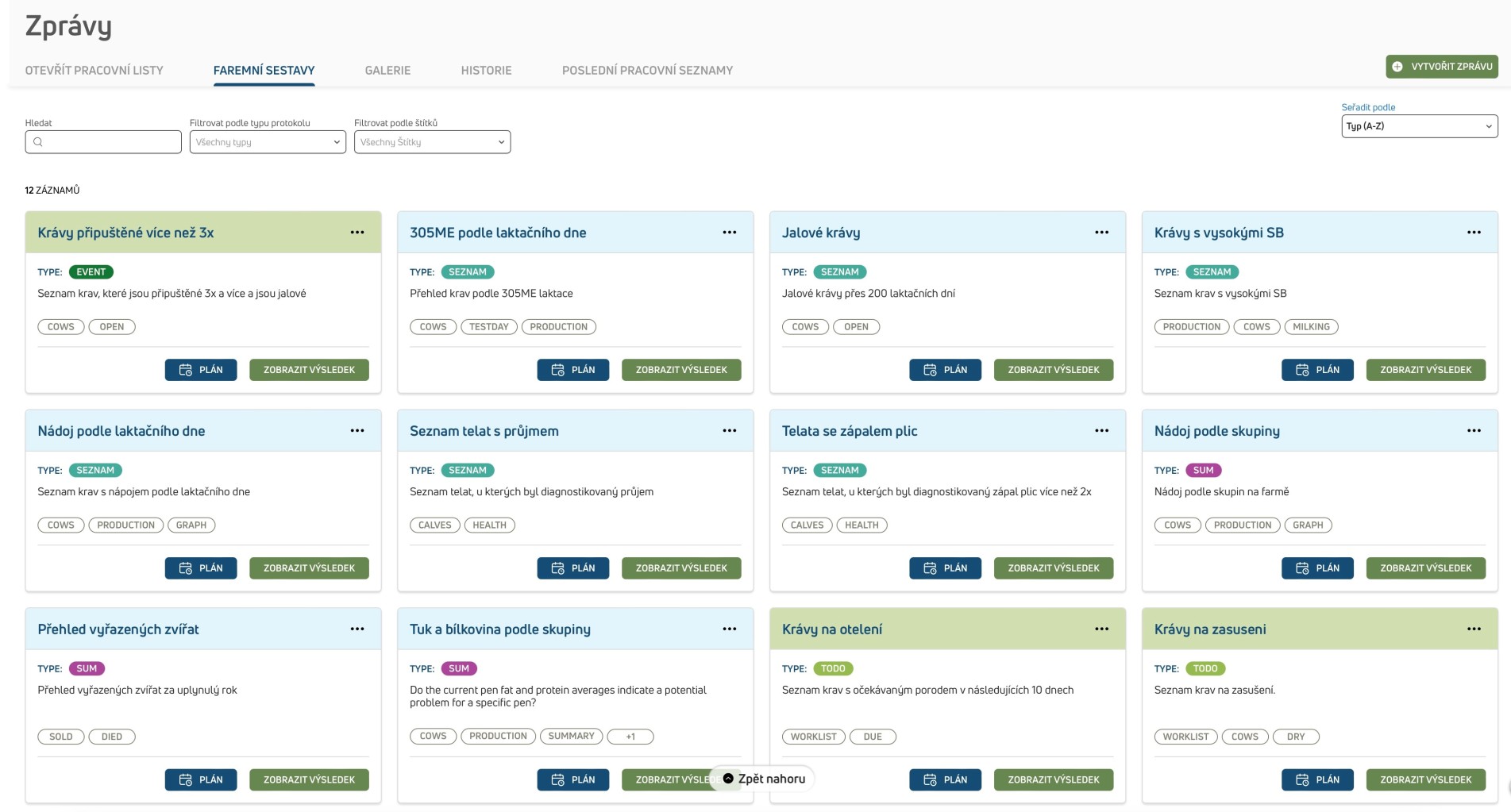Open three-dot menu on Nádoj podle skupiny
Viewport: 1511px width, 812px height.
click(x=1474, y=431)
